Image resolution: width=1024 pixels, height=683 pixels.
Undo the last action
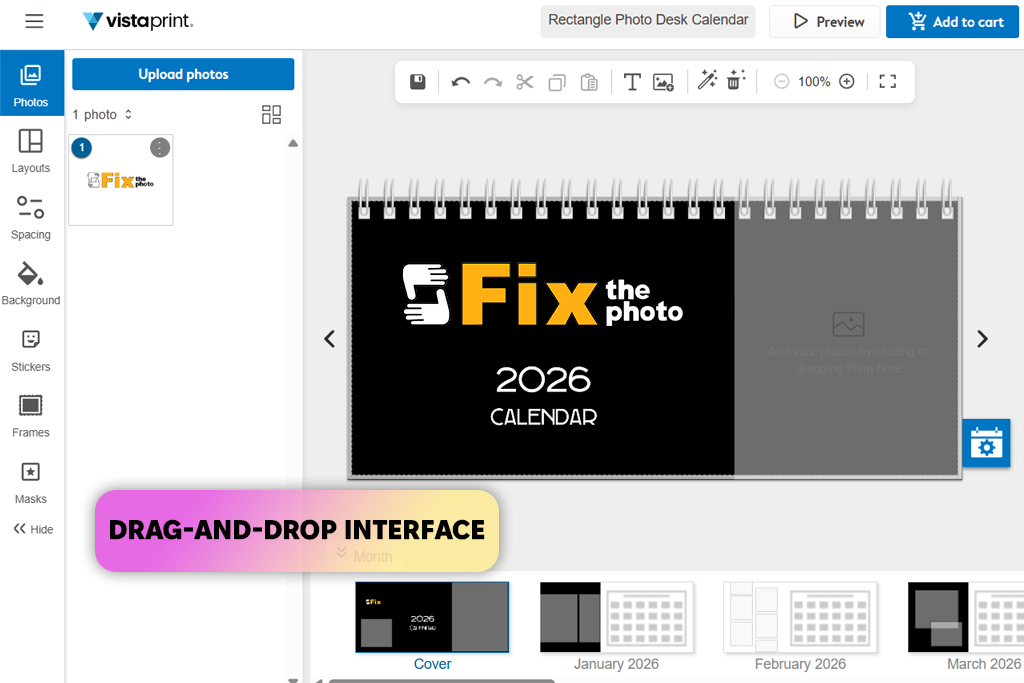click(460, 82)
